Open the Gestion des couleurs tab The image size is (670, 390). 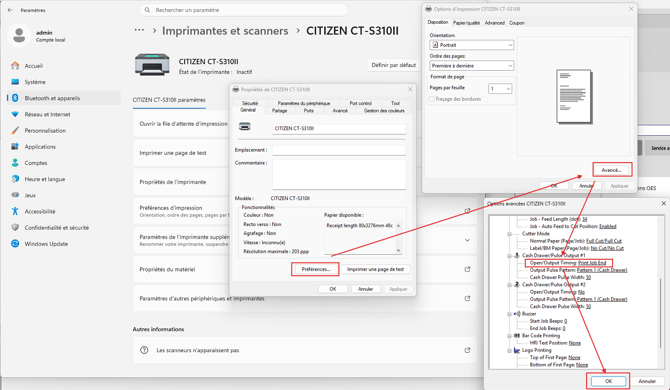(384, 111)
